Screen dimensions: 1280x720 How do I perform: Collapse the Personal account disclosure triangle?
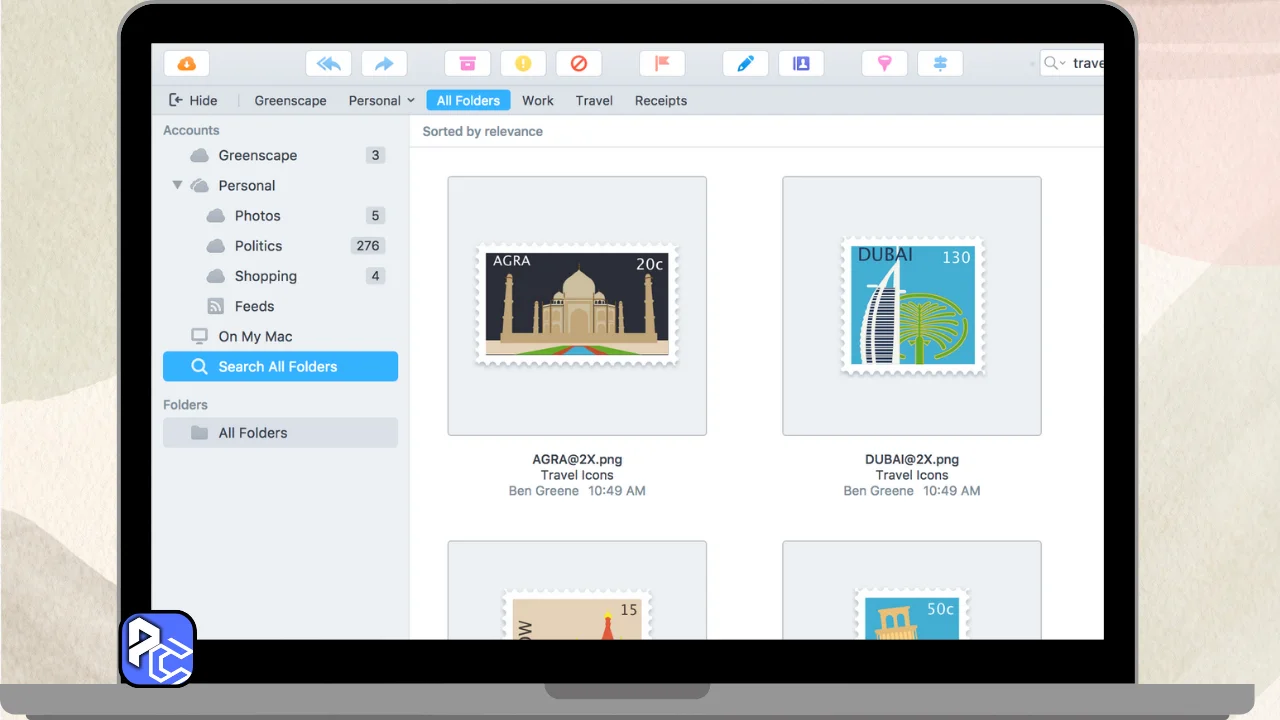[x=177, y=185]
